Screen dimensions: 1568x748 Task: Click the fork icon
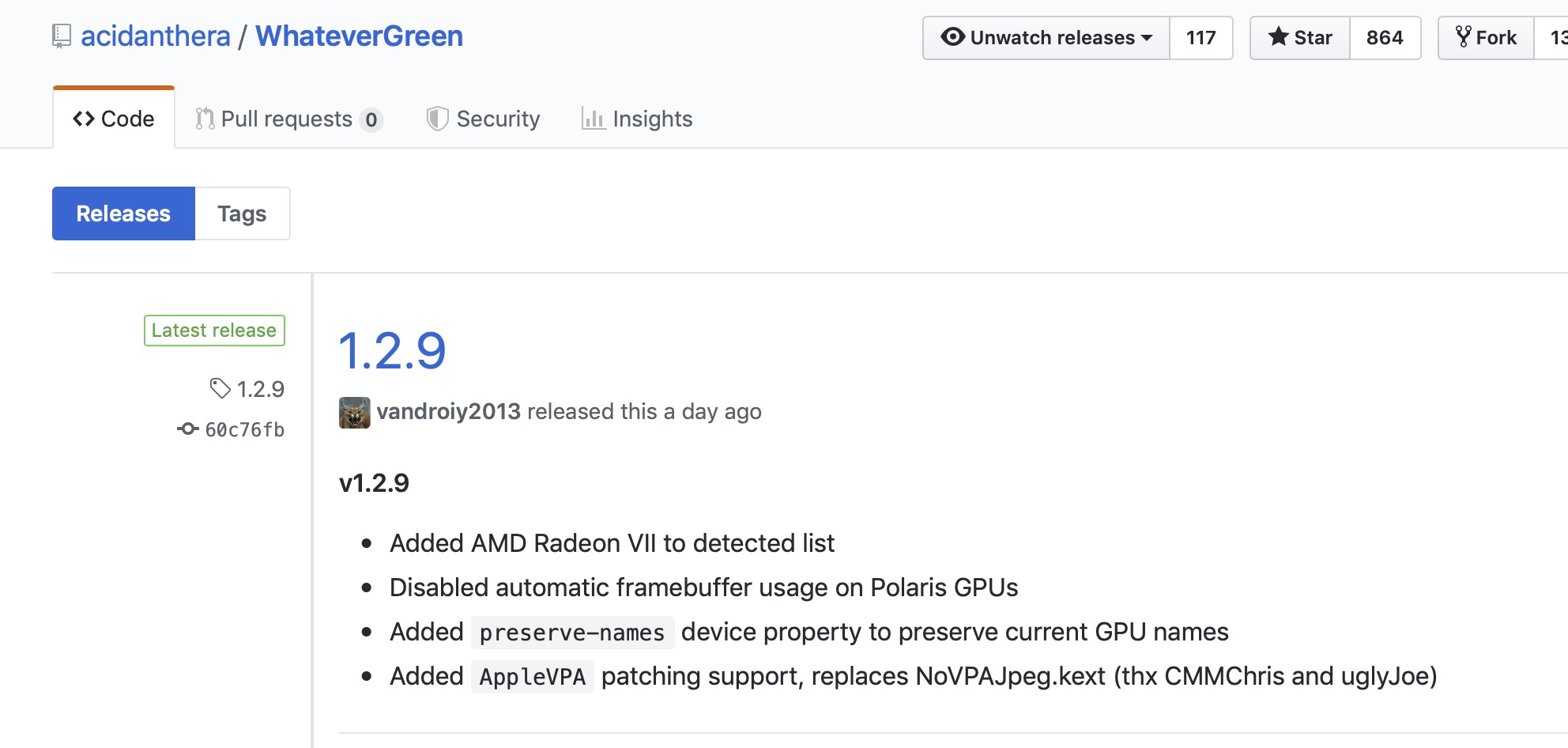(1463, 37)
